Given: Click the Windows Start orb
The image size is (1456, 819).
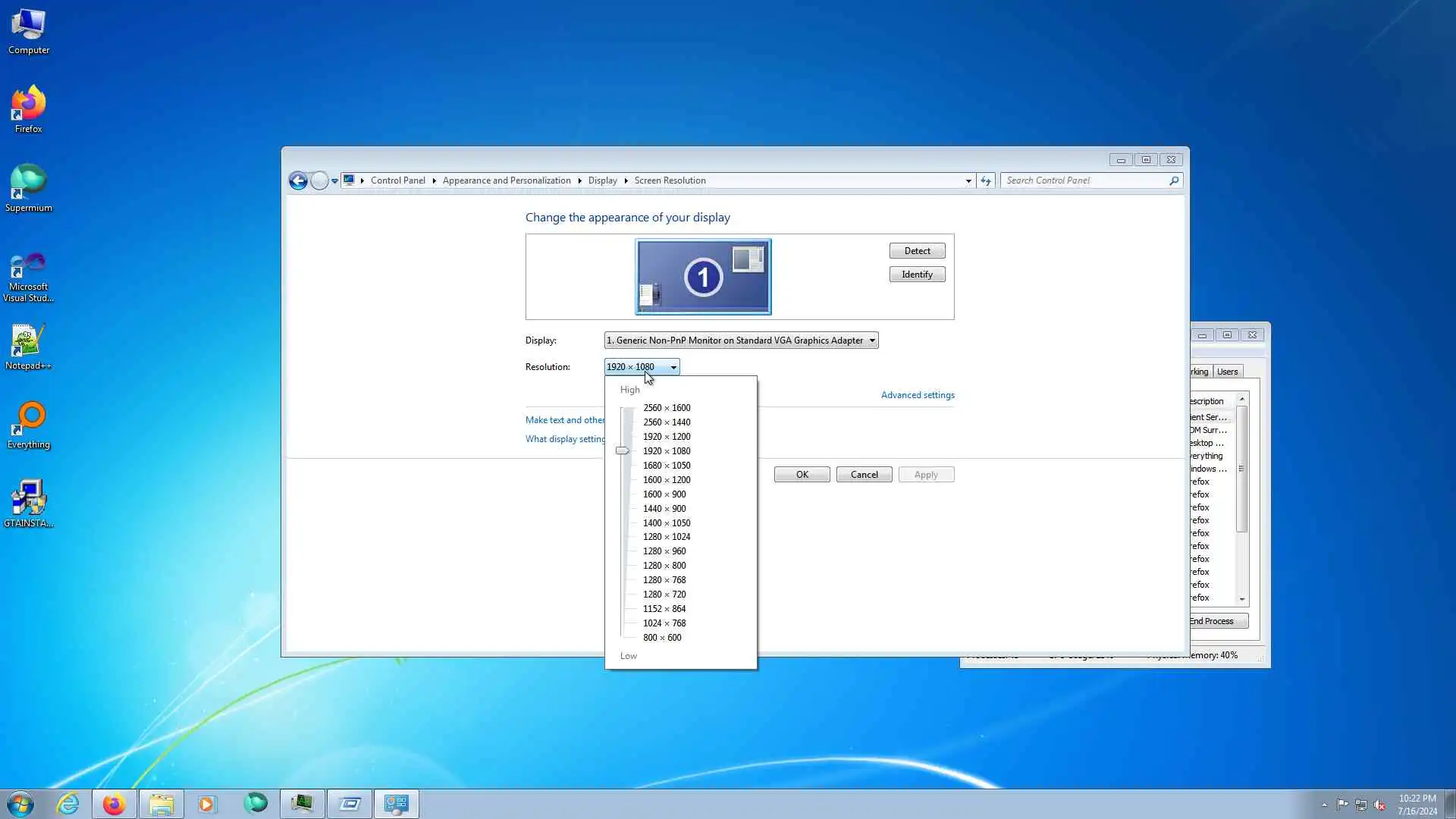Looking at the screenshot, I should (20, 804).
